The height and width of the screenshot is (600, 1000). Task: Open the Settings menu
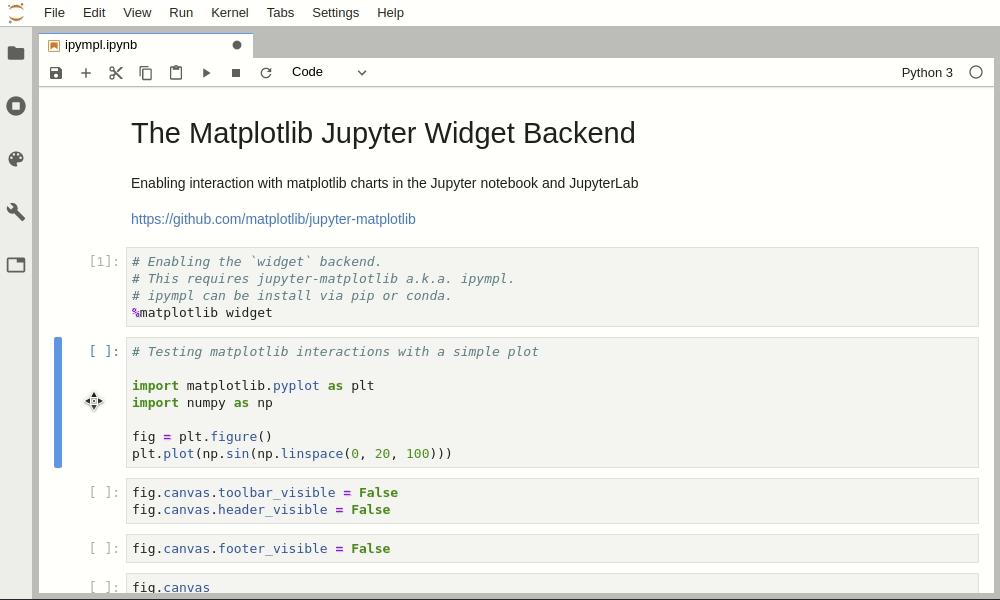click(335, 13)
